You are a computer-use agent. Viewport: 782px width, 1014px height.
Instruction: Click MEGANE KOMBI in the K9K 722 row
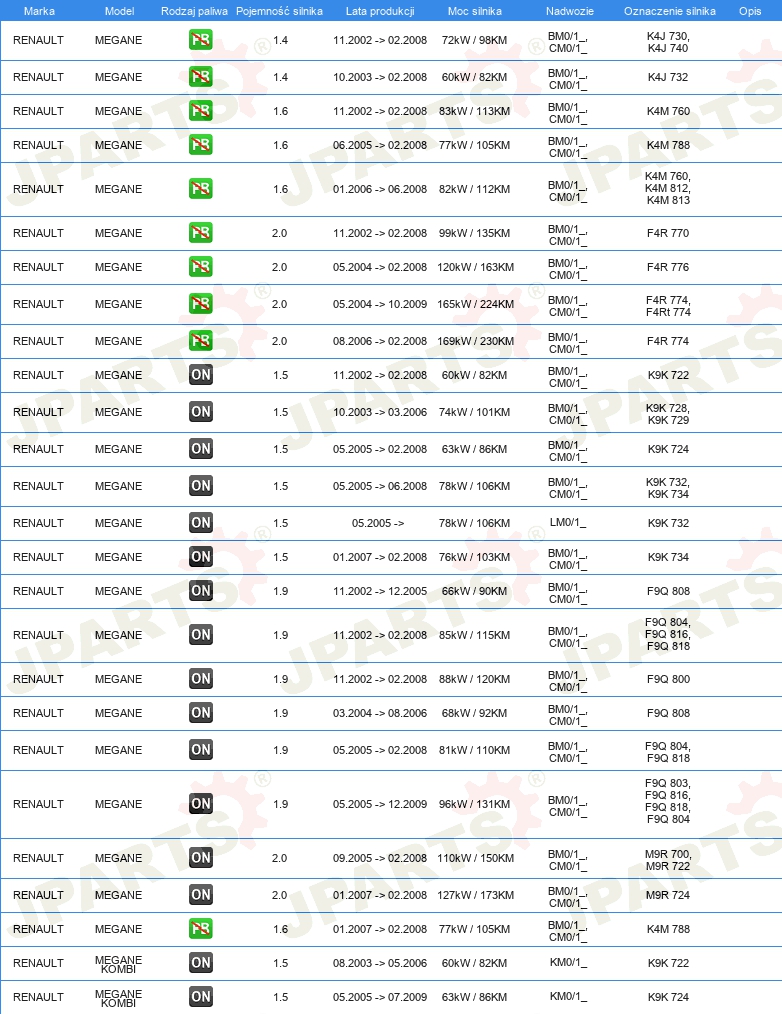[118, 964]
